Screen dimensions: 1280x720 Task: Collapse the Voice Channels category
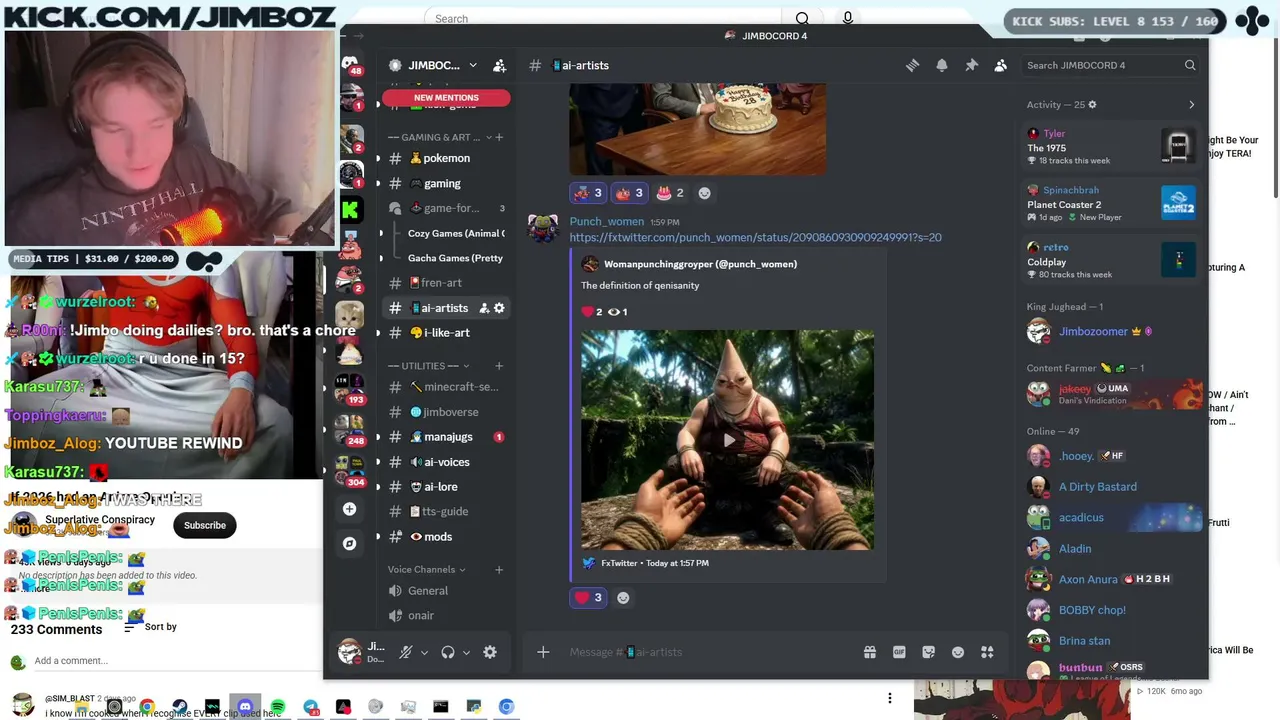point(427,570)
